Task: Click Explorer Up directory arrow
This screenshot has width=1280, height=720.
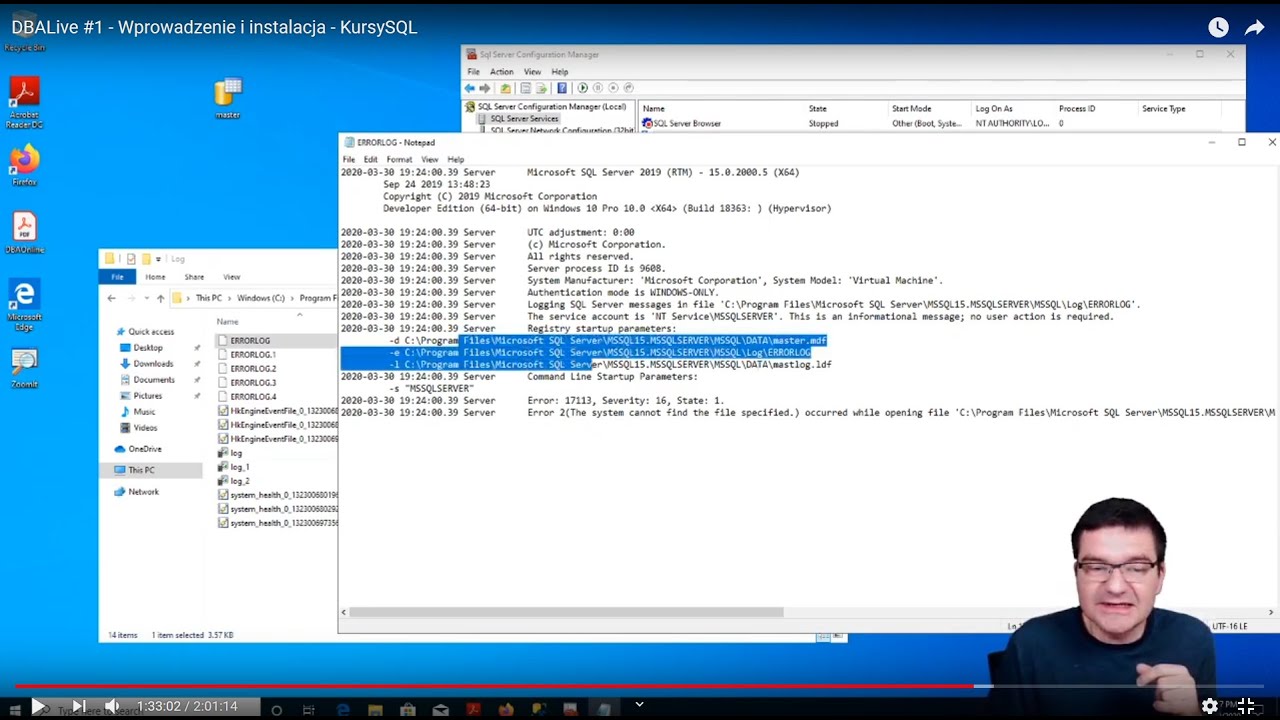Action: click(160, 298)
